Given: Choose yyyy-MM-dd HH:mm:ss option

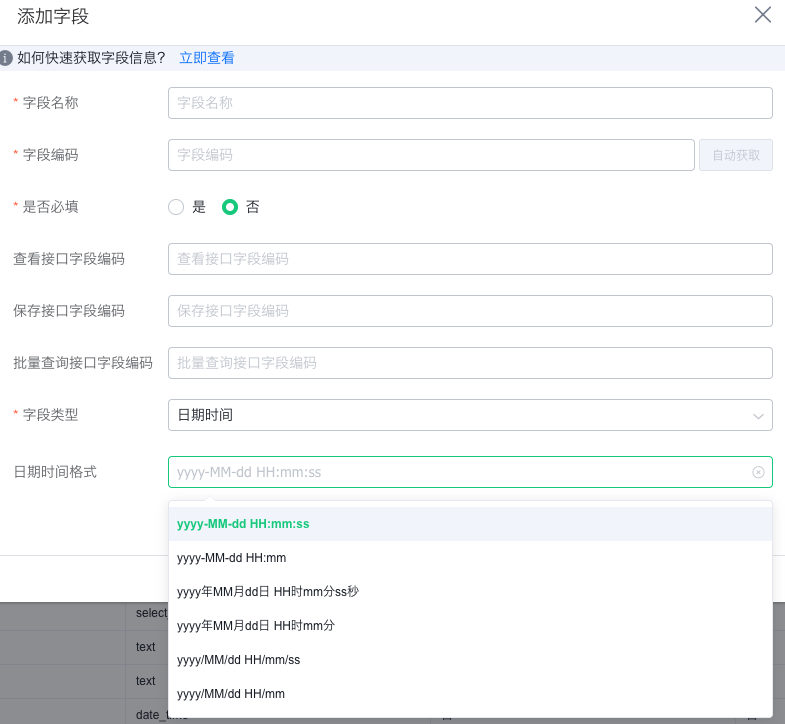Looking at the screenshot, I should (470, 524).
